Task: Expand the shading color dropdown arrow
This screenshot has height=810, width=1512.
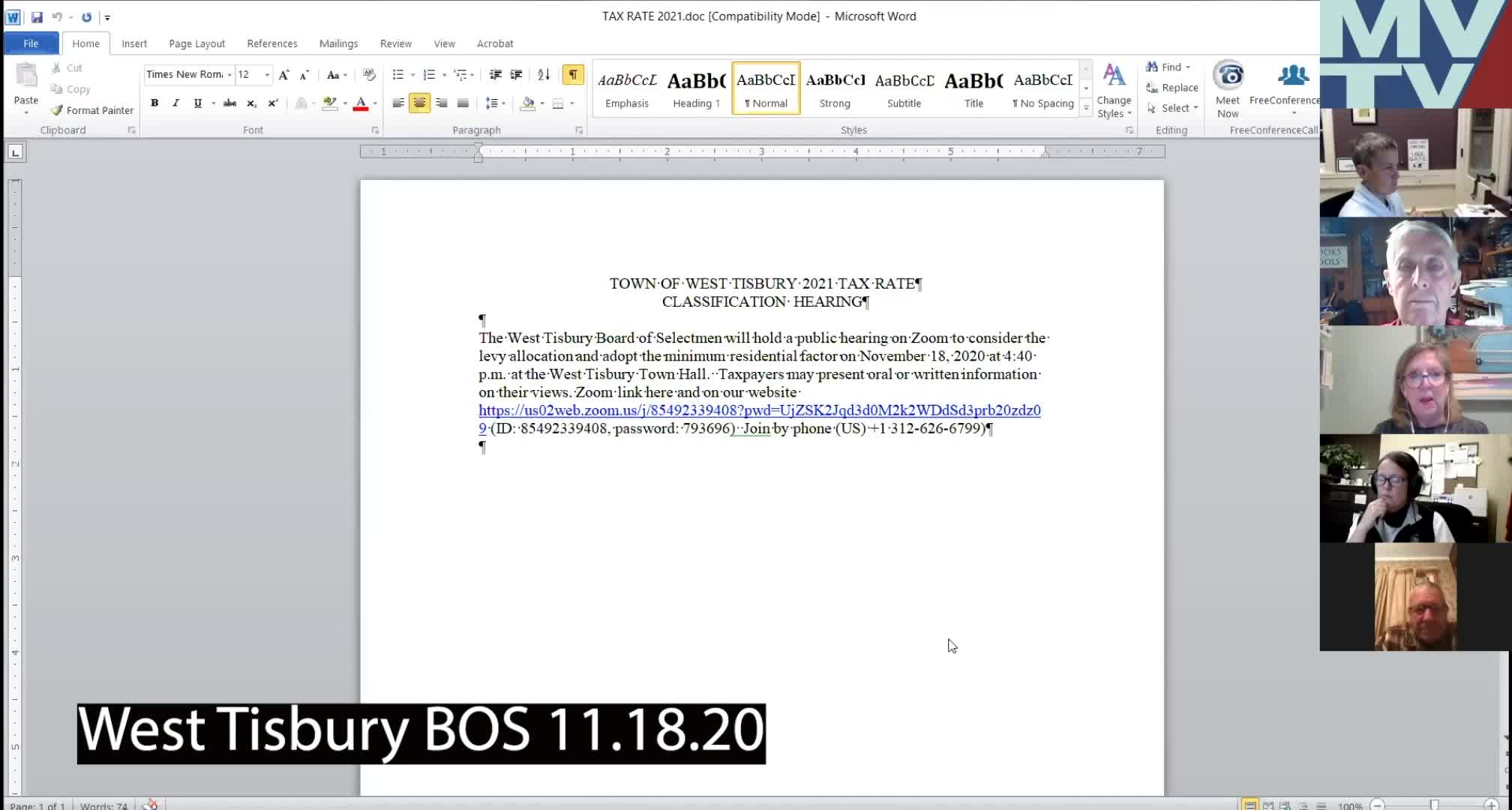Action: 541,103
